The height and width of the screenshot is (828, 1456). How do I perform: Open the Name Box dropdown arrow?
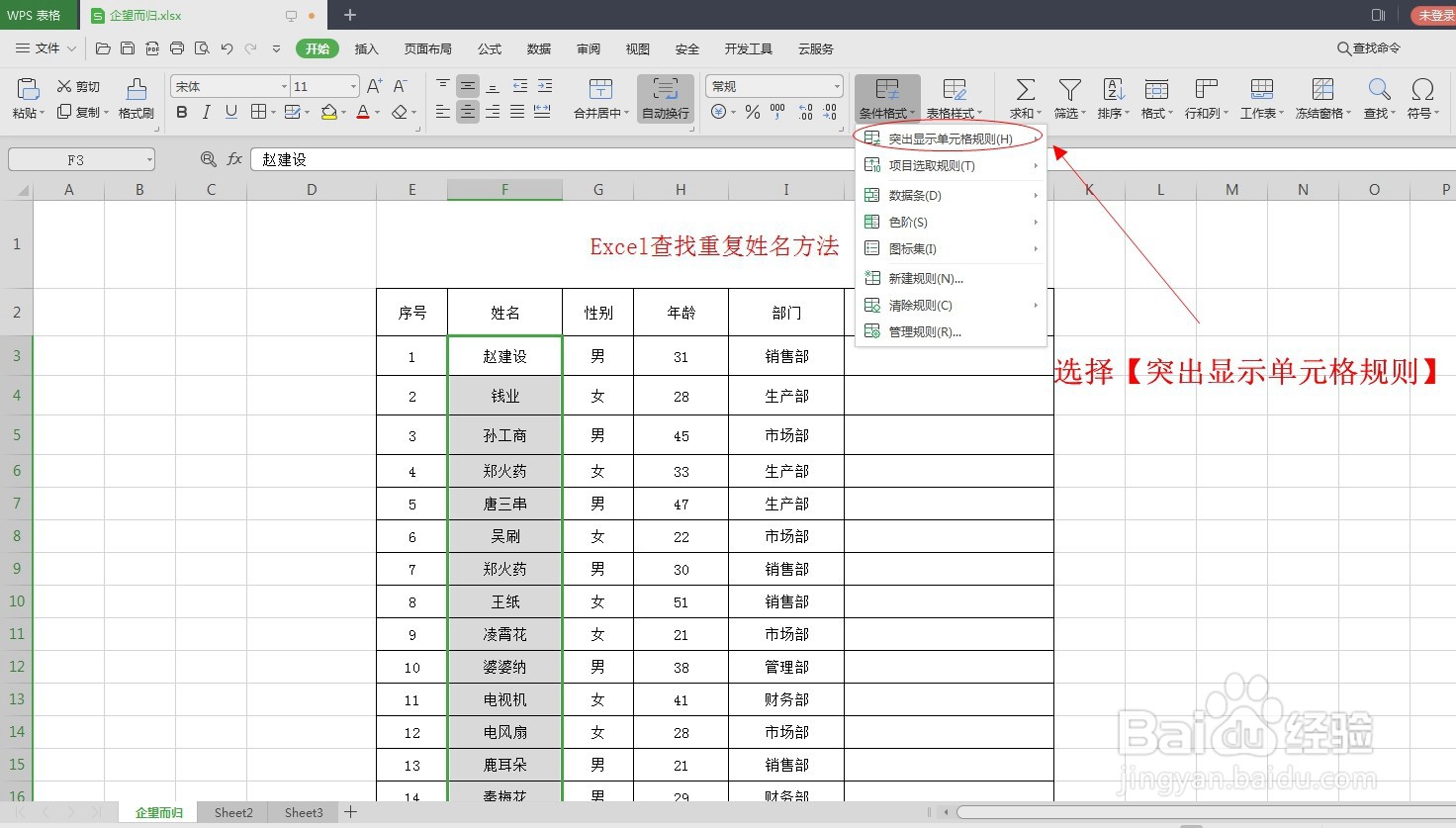tap(149, 159)
